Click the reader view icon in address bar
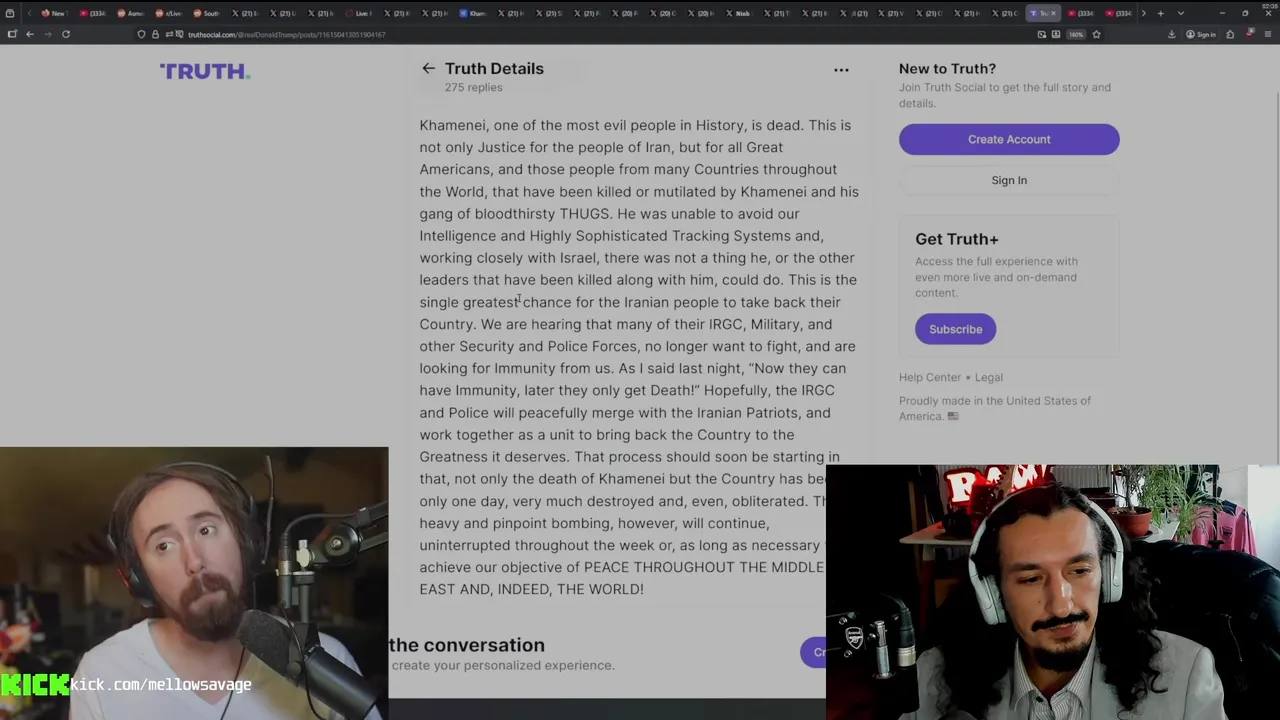Screen dimensions: 1280x720 (x=1056, y=34)
